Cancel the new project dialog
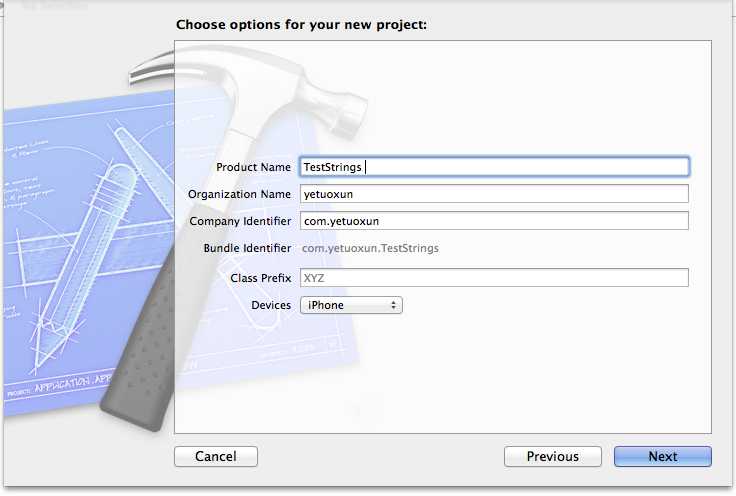Viewport: 736px width, 496px height. pyautogui.click(x=215, y=456)
